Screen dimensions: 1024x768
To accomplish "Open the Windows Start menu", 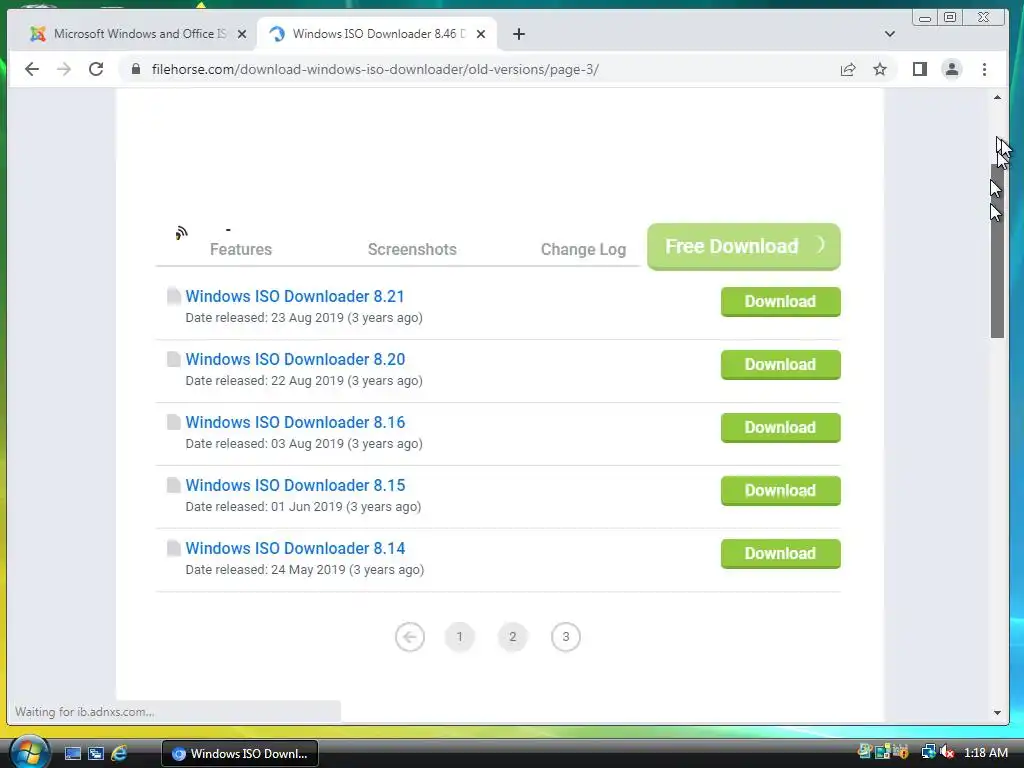I will click(29, 752).
